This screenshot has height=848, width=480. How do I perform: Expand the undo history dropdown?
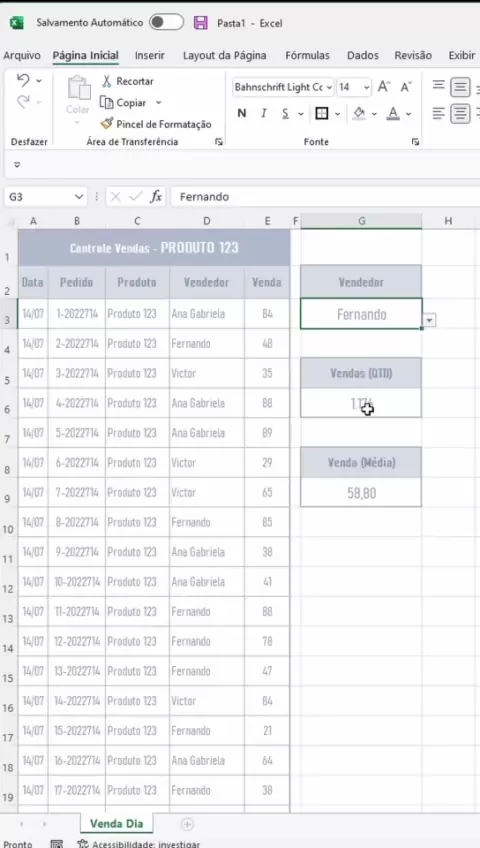coord(39,81)
